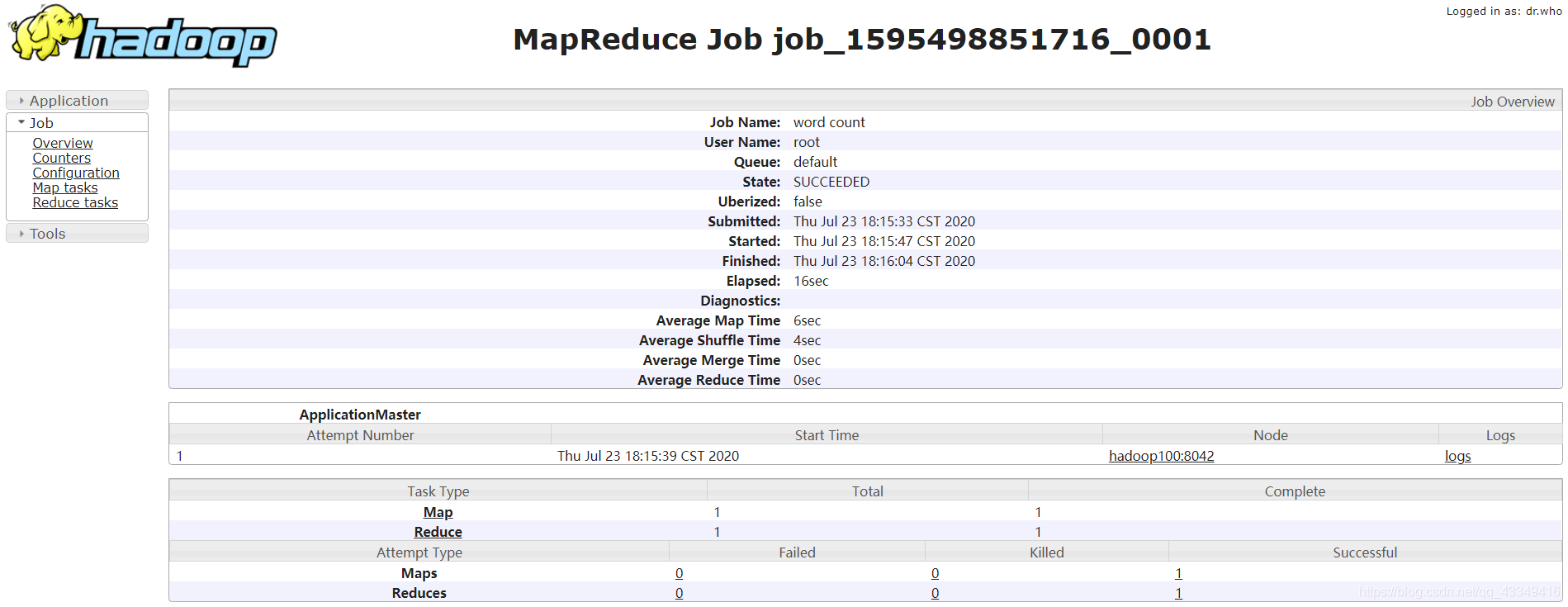
Task: Click the Successful column header
Action: (1365, 552)
